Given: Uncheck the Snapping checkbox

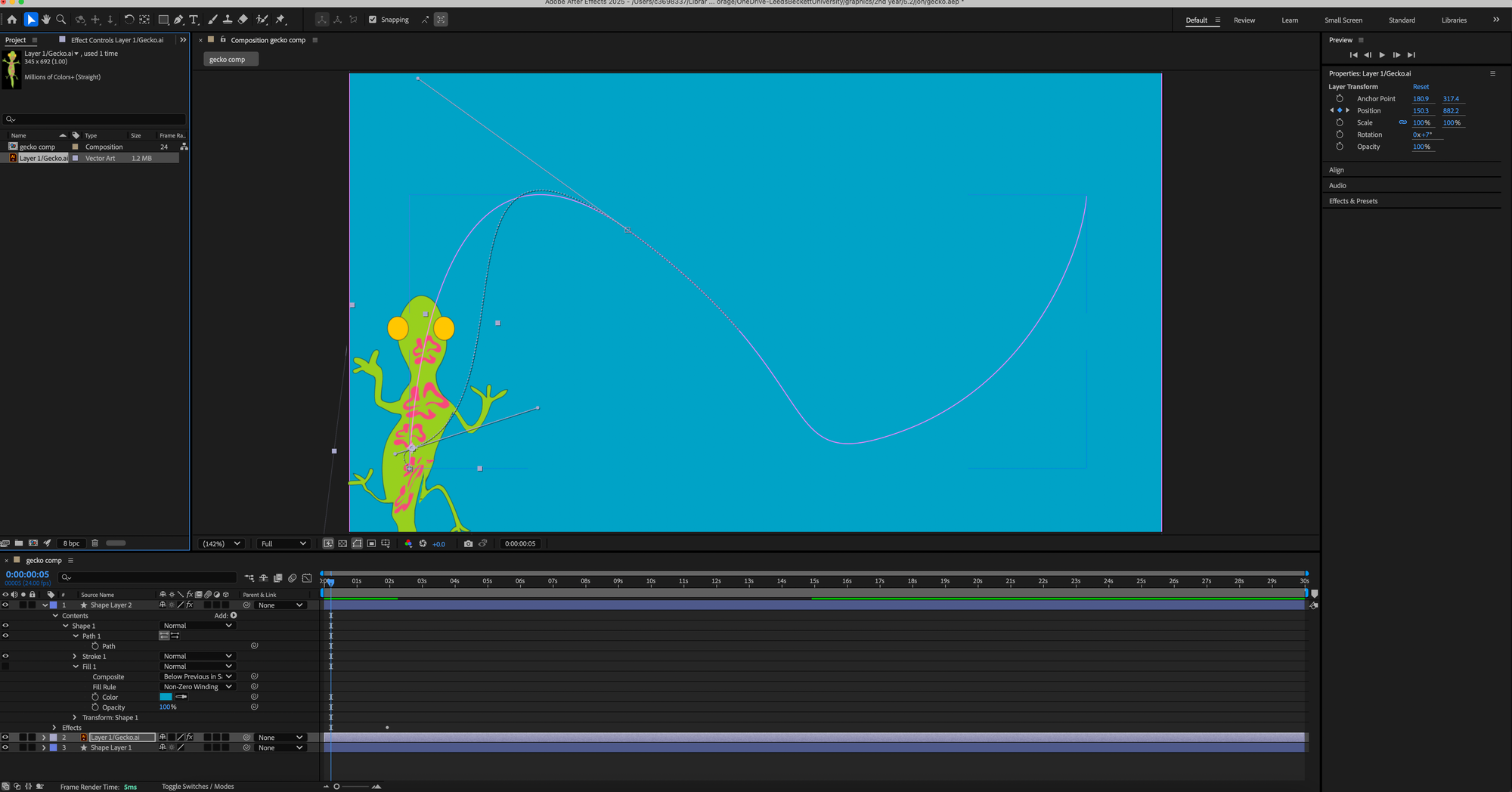Looking at the screenshot, I should pyautogui.click(x=373, y=20).
